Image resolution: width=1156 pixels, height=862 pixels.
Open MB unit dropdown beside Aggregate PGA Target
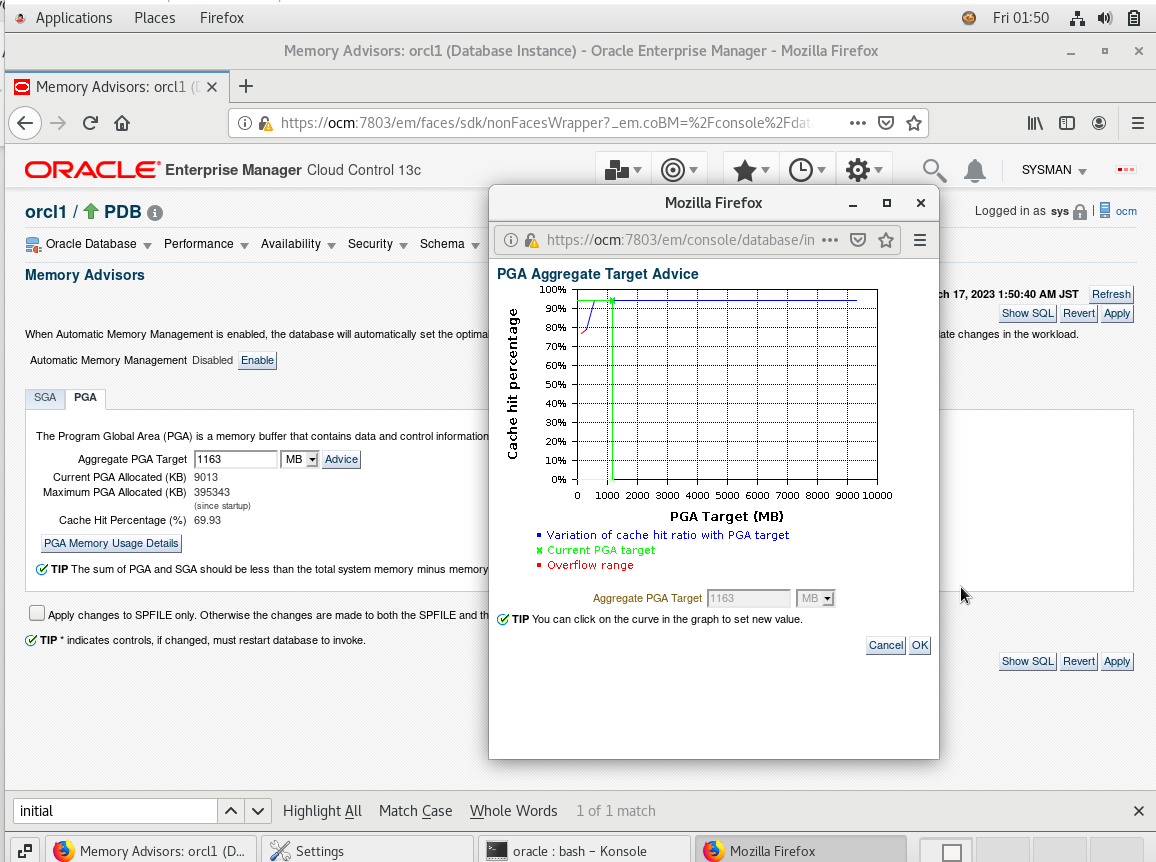click(x=299, y=459)
